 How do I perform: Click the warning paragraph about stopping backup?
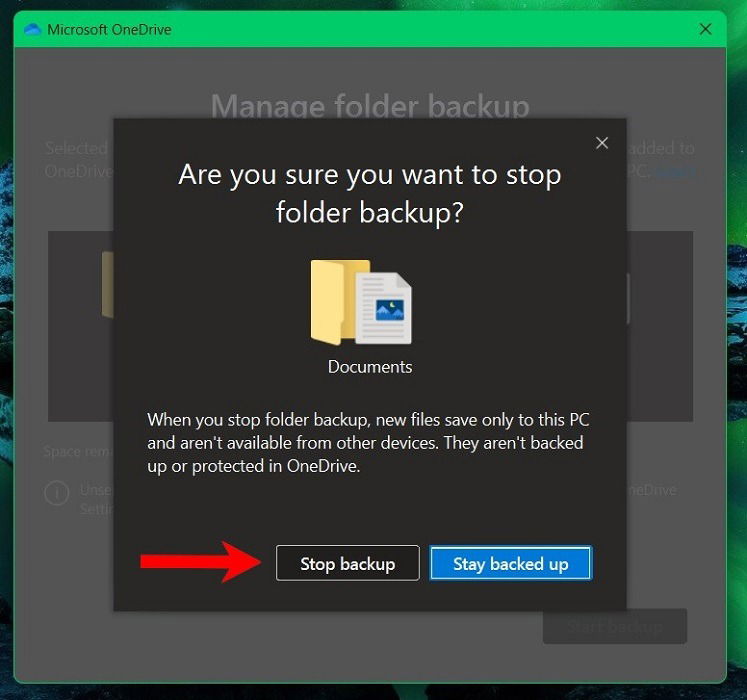pos(368,443)
